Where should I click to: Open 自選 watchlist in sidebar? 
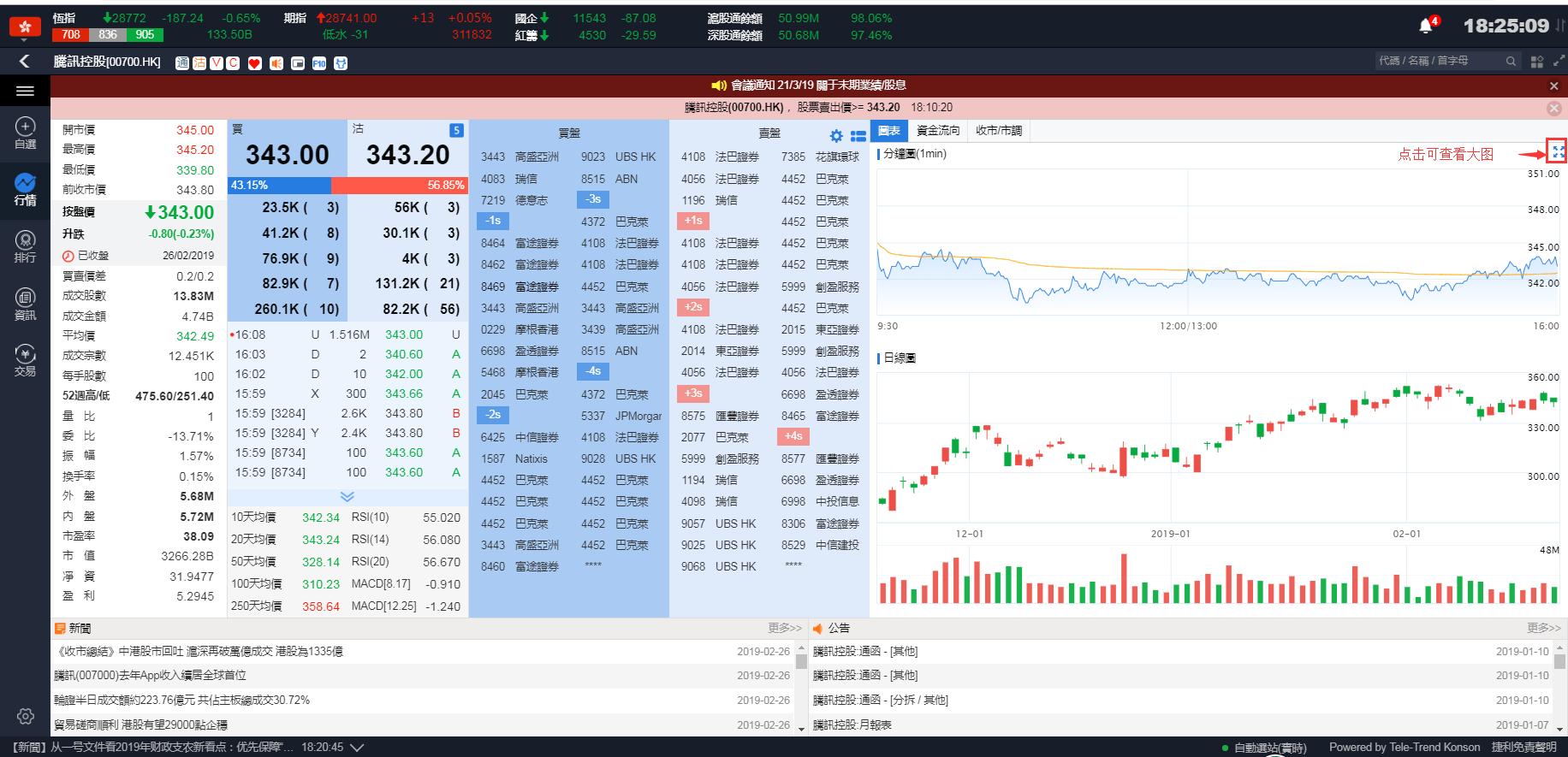(26, 133)
